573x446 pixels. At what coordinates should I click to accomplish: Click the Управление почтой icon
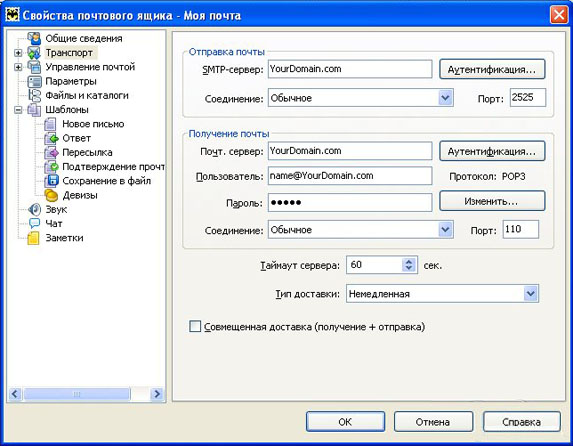(34, 67)
